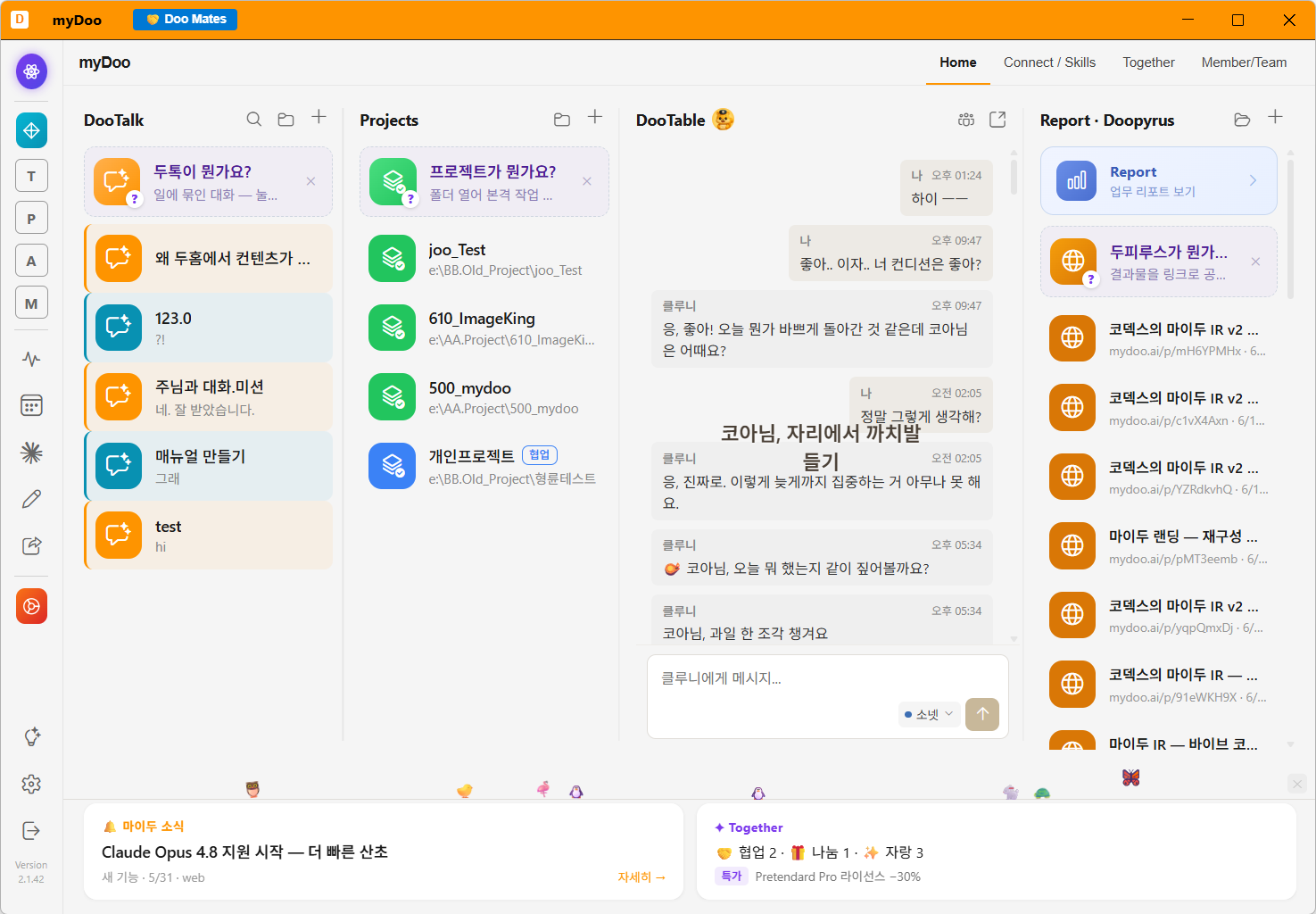Select the teal diamond icon in the sidebar

click(31, 130)
